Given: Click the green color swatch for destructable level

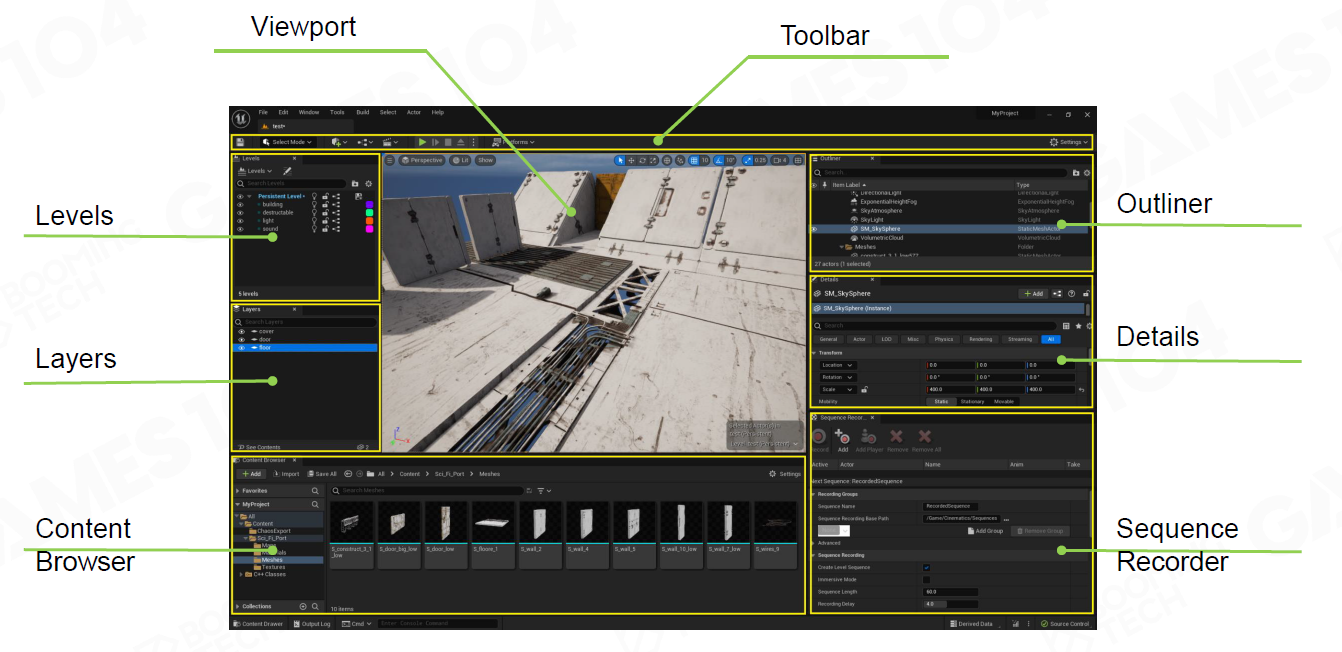Looking at the screenshot, I should point(369,212).
